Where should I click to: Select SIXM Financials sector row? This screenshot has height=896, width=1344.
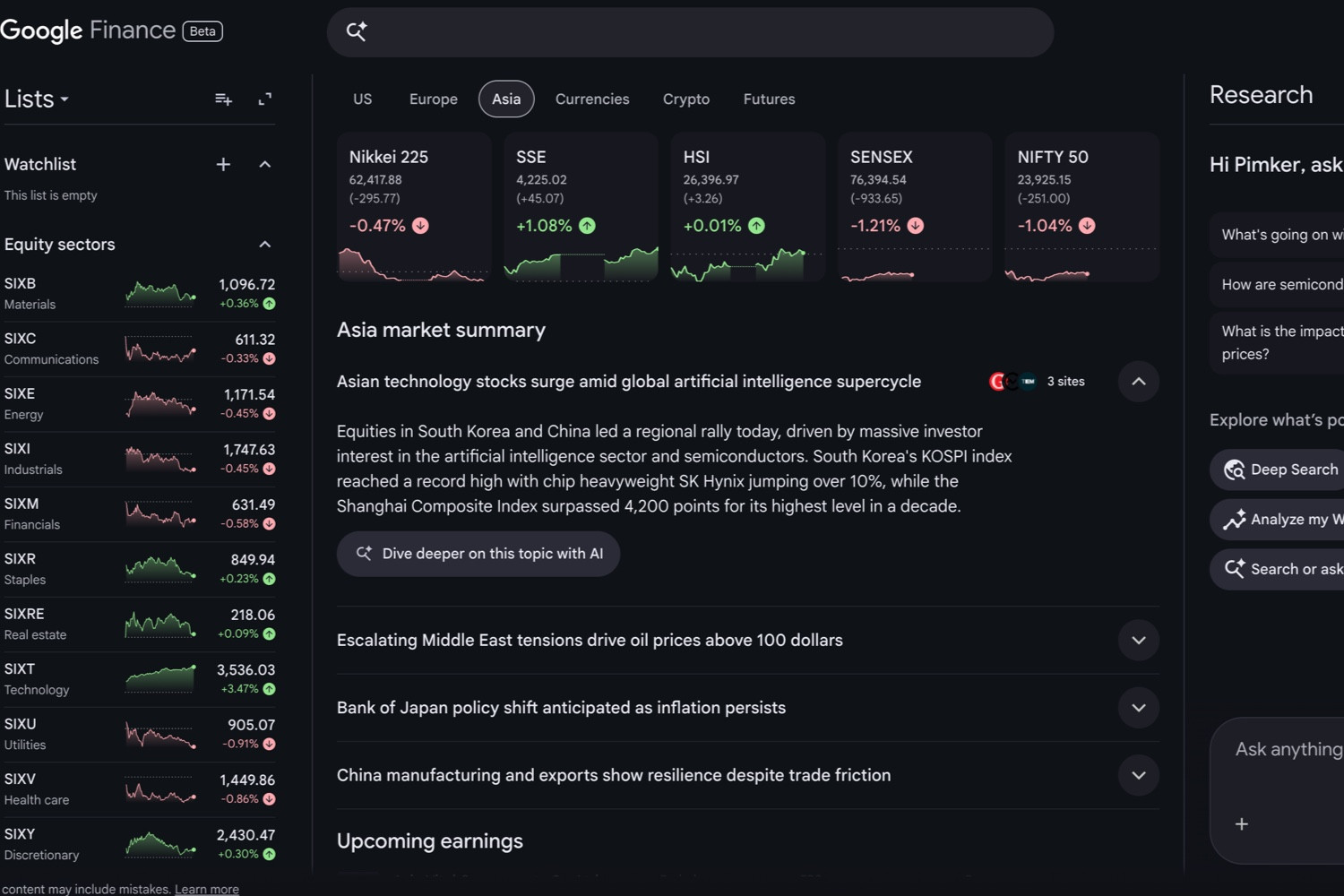[139, 514]
